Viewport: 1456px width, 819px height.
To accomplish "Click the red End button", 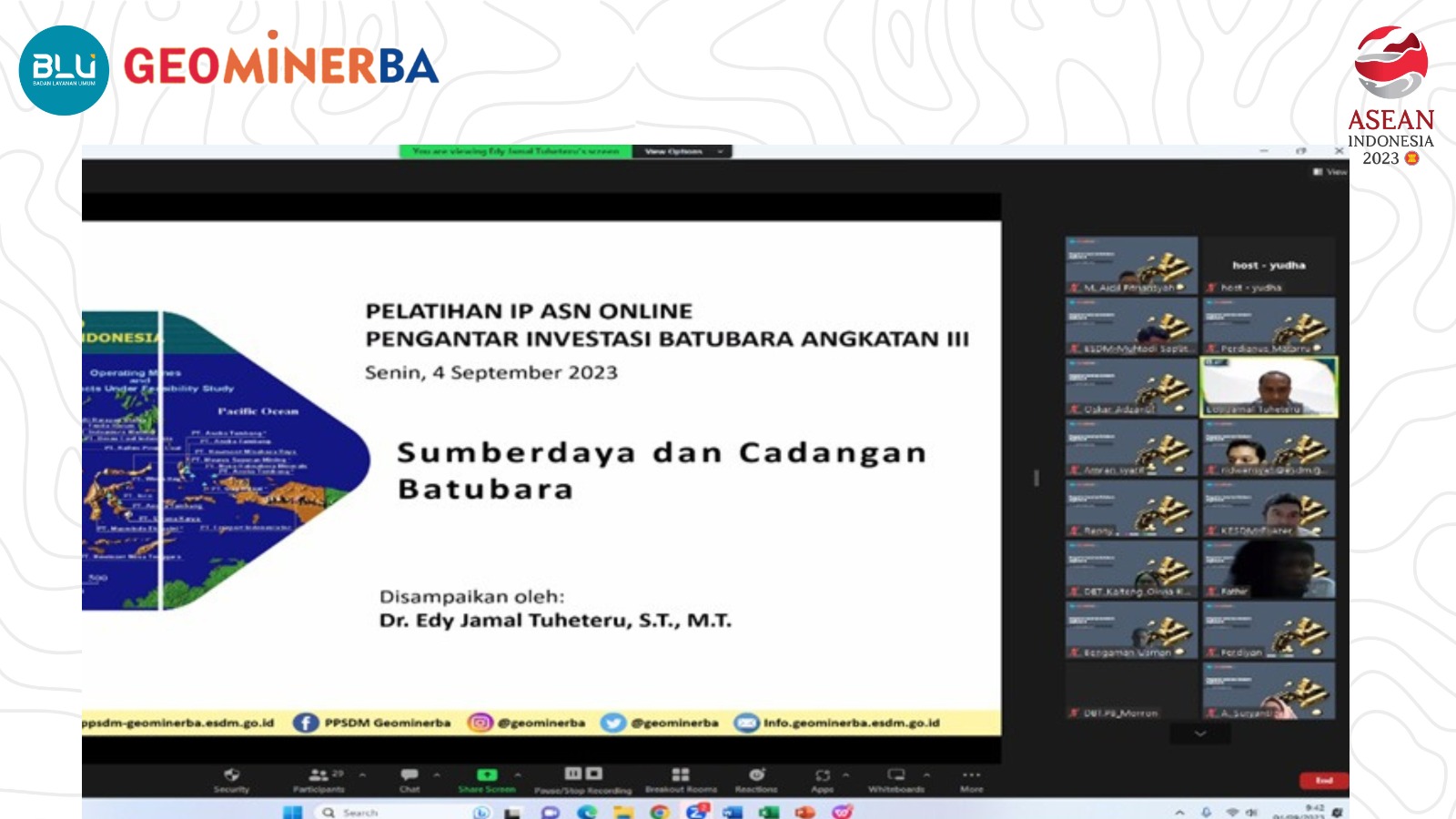I will point(1324,780).
